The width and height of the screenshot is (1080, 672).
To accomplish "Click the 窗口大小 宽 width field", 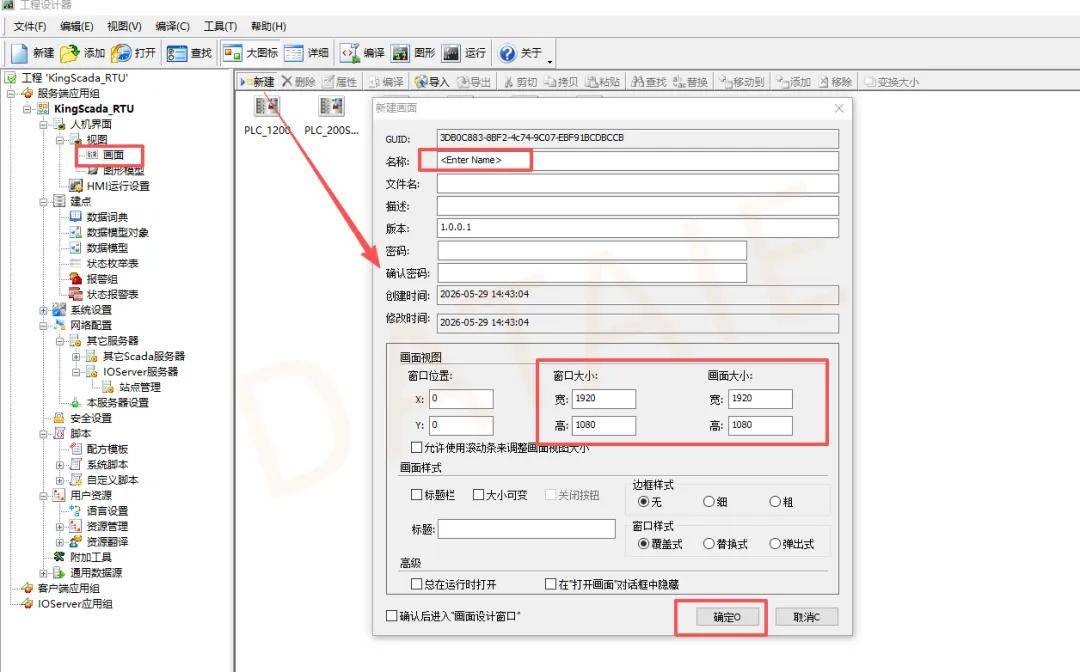I will click(604, 399).
